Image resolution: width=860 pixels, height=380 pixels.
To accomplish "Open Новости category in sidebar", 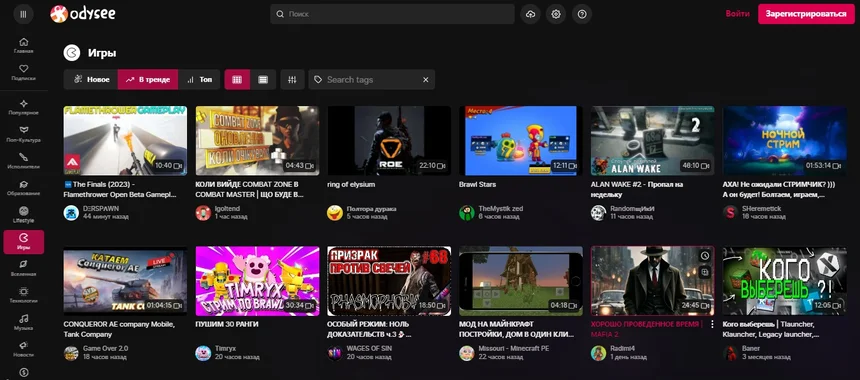I will click(x=24, y=349).
